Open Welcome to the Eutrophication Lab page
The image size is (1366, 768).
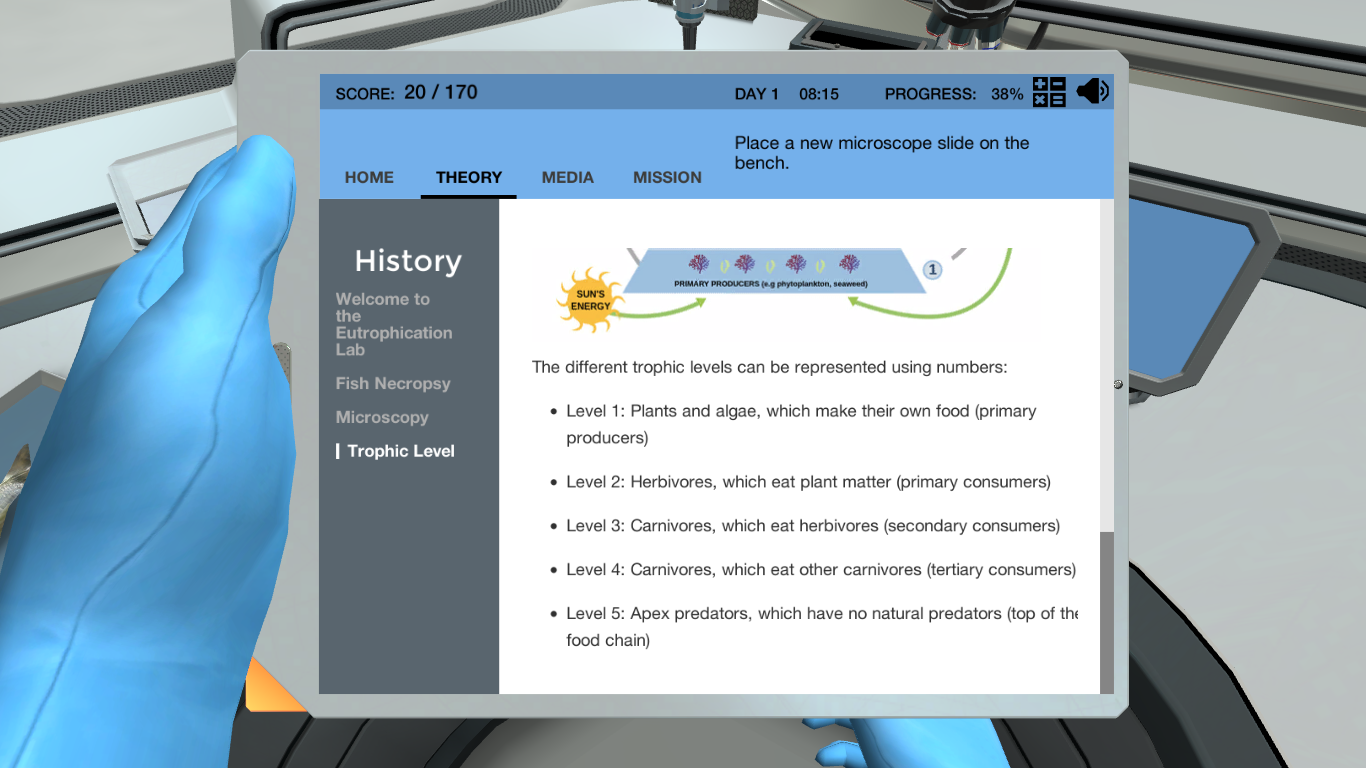point(394,324)
